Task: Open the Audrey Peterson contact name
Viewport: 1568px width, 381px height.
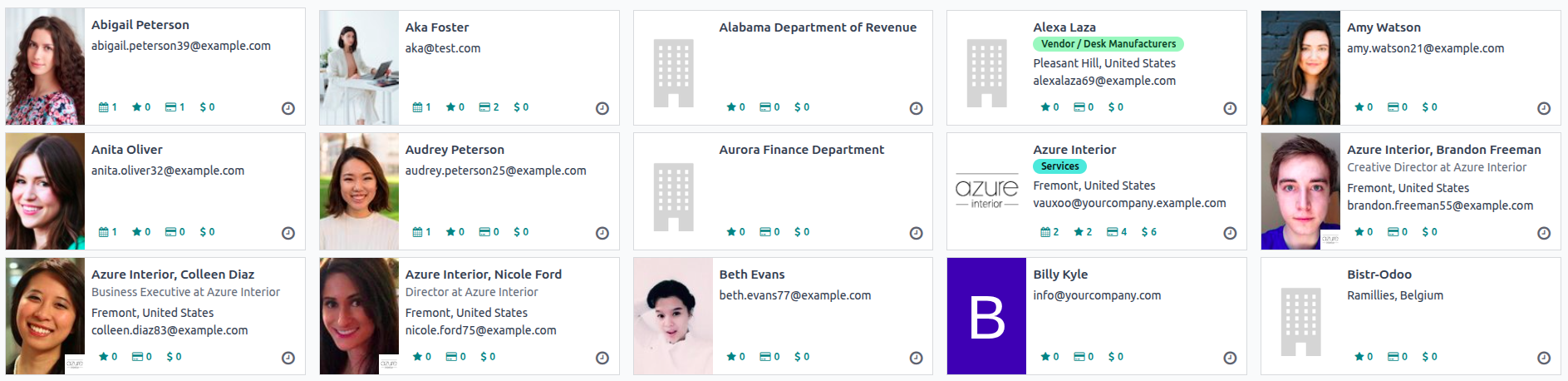Action: pos(455,150)
